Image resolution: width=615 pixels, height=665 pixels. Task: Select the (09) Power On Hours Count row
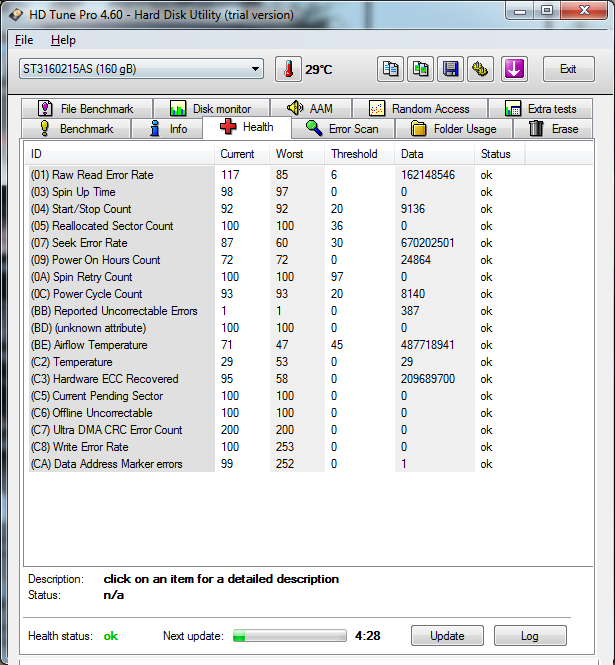click(276, 260)
